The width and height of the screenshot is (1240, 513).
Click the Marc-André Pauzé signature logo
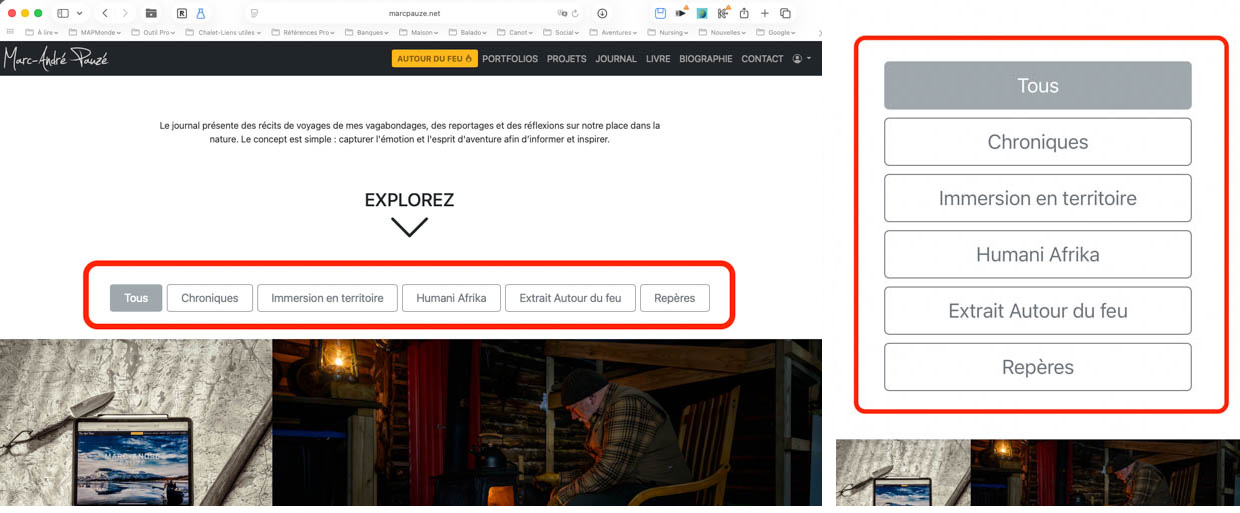click(55, 59)
